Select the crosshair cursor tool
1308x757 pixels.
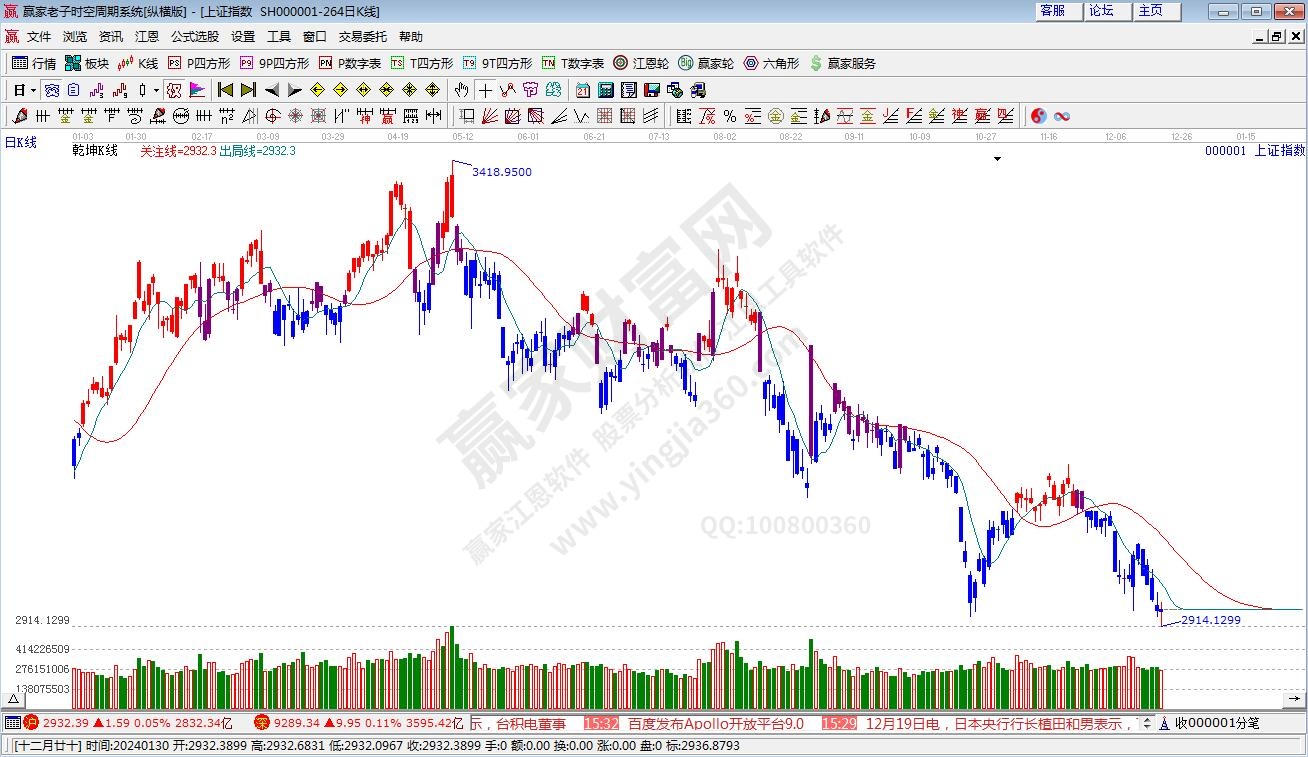coord(485,90)
